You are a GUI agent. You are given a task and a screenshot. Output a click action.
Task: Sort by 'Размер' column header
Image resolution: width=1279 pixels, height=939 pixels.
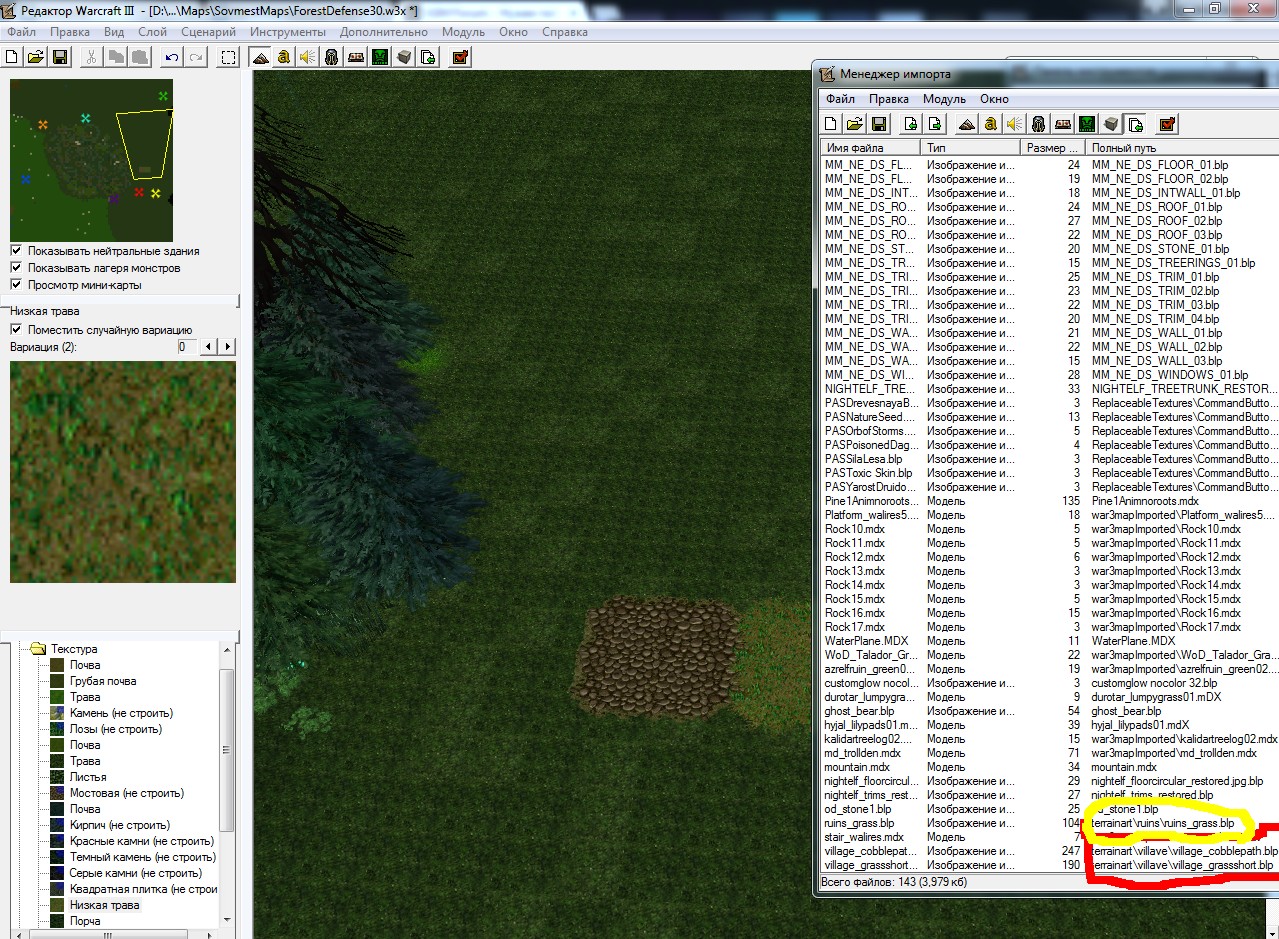(1054, 148)
